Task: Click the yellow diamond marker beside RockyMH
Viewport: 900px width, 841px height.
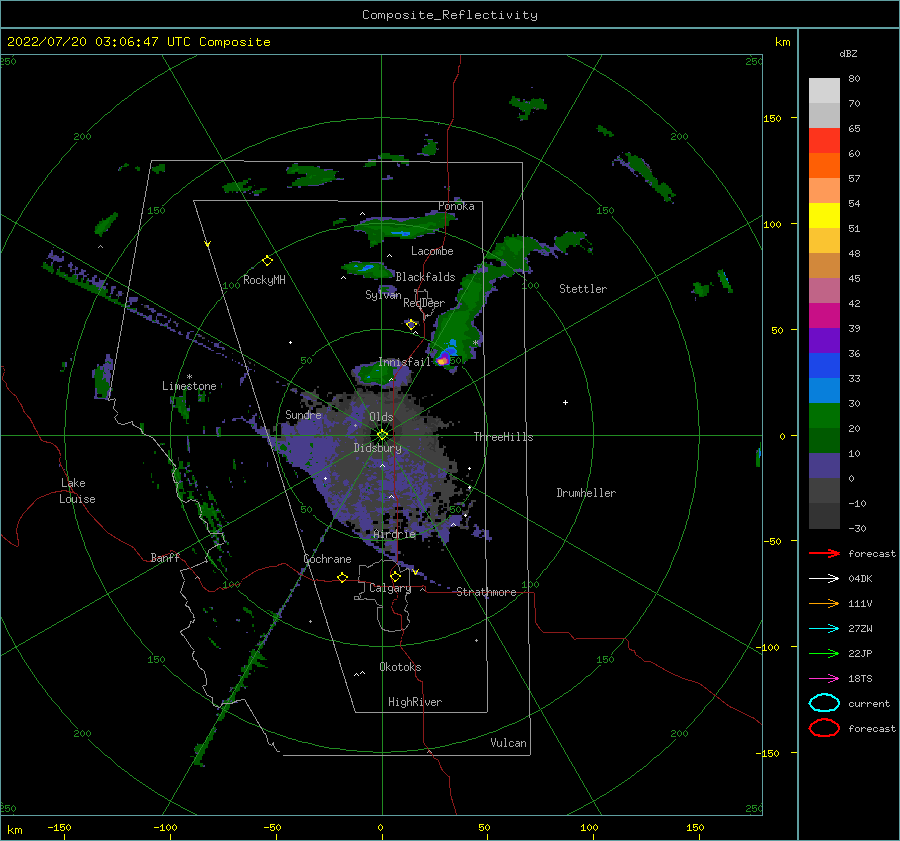Action: click(267, 261)
